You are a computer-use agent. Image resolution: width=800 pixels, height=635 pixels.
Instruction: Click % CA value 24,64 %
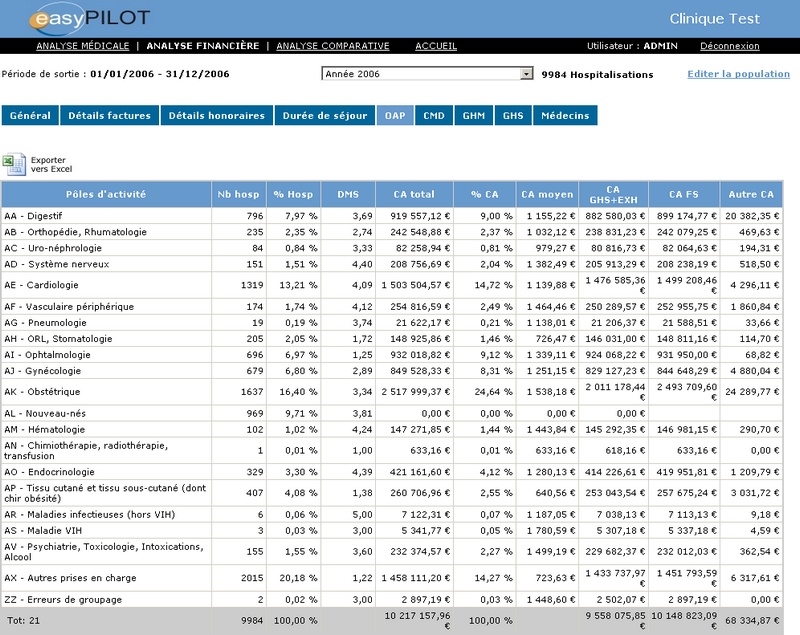click(x=493, y=392)
